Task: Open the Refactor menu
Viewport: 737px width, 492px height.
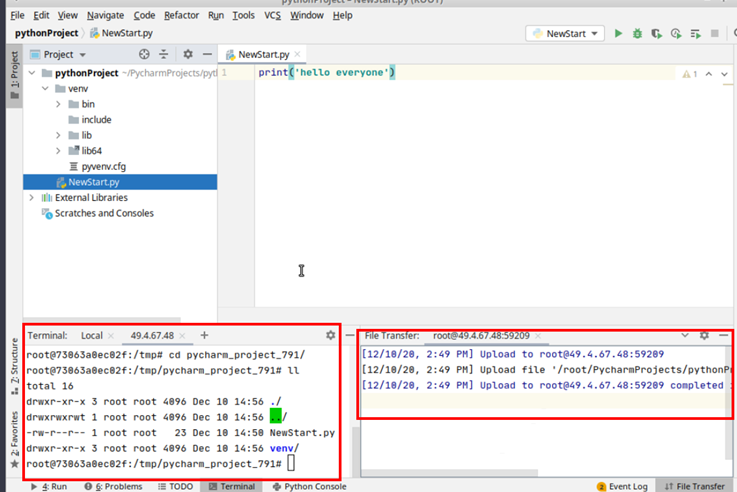Action: point(181,15)
